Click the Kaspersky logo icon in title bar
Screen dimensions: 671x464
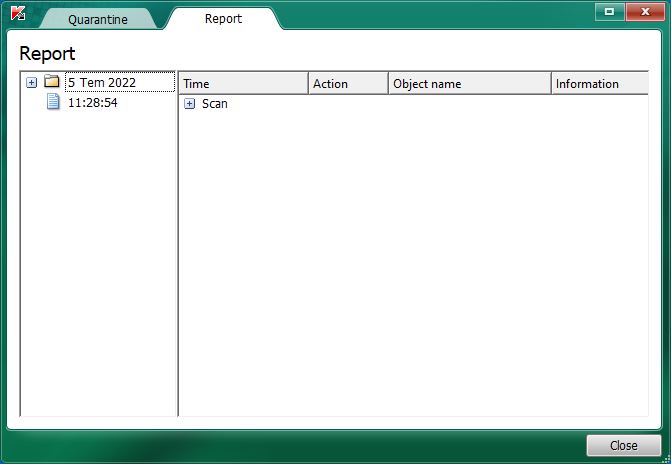click(18, 14)
